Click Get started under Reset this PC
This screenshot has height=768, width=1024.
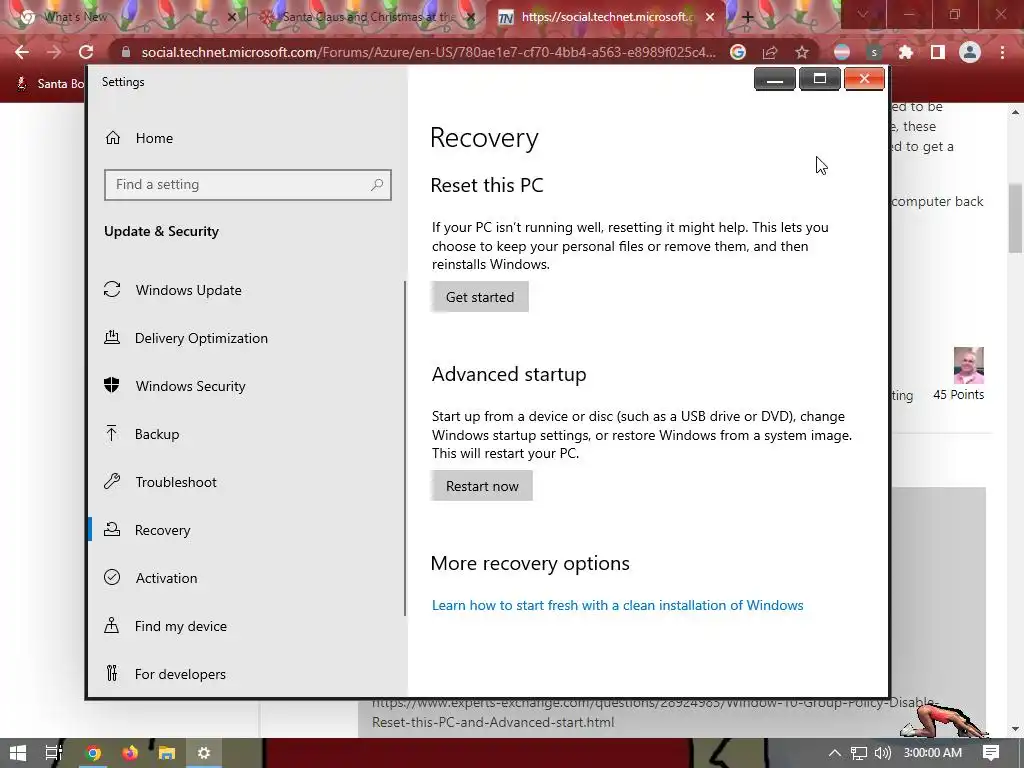(x=480, y=297)
